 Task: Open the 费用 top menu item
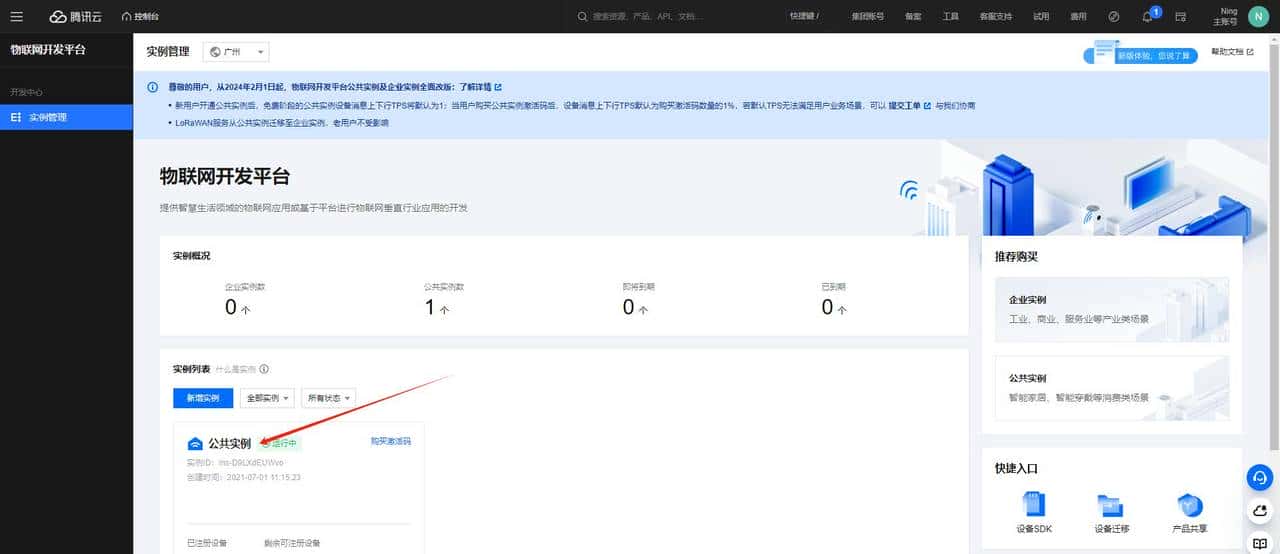pyautogui.click(x=1078, y=17)
